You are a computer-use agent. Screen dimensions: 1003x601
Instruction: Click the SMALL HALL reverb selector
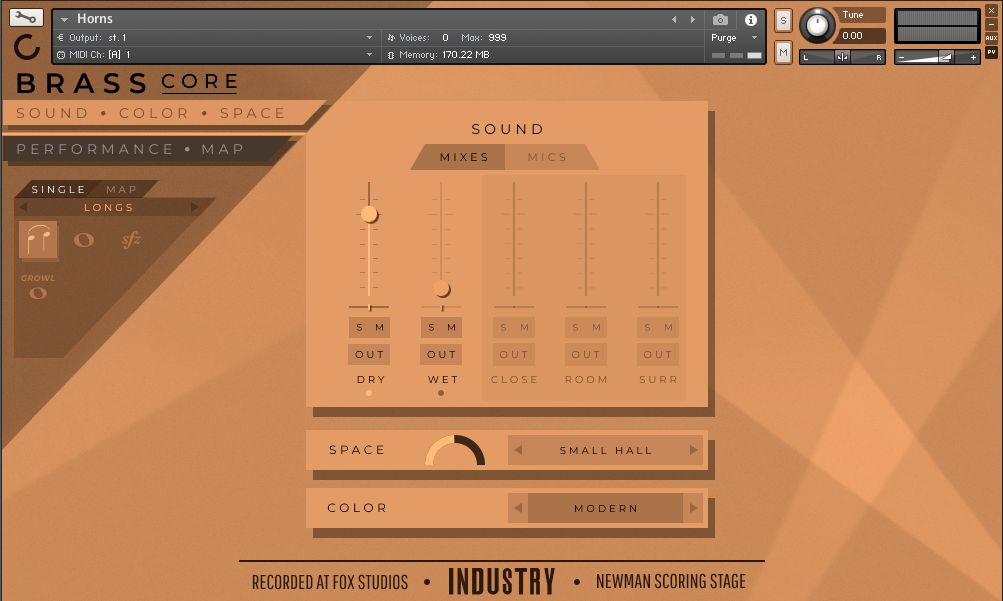pyautogui.click(x=606, y=450)
